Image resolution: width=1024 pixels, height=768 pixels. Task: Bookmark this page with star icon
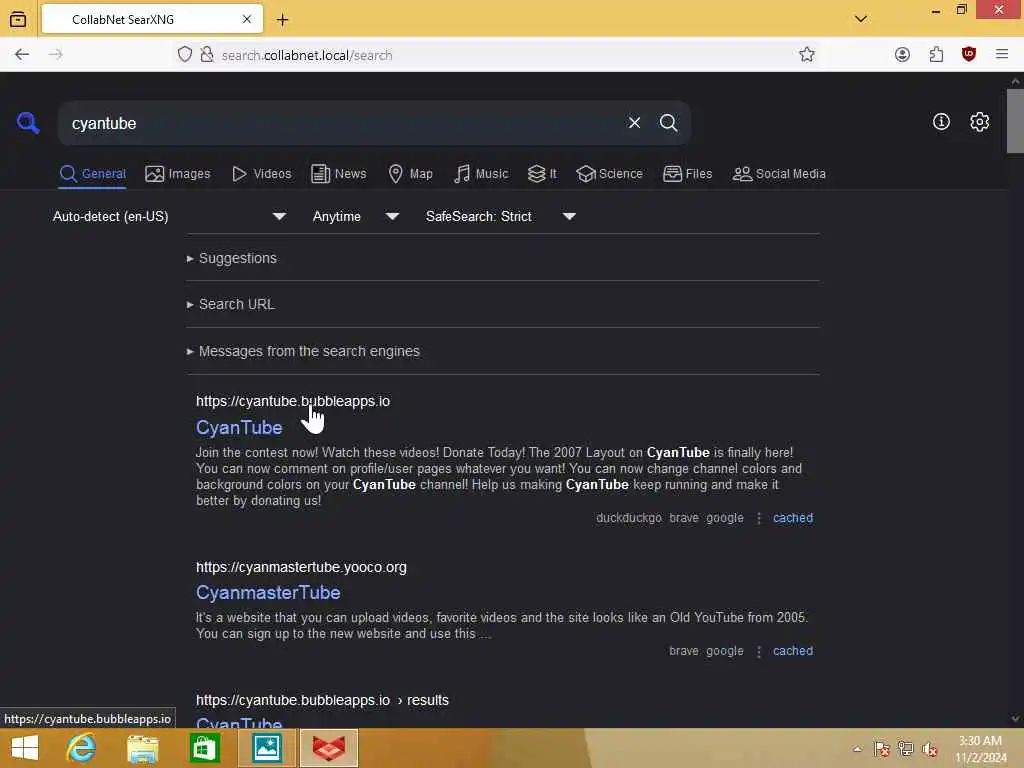tap(807, 55)
